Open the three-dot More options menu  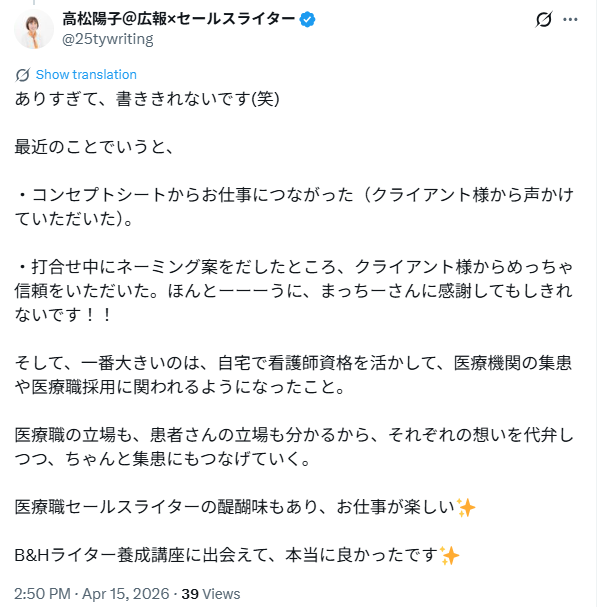571,19
